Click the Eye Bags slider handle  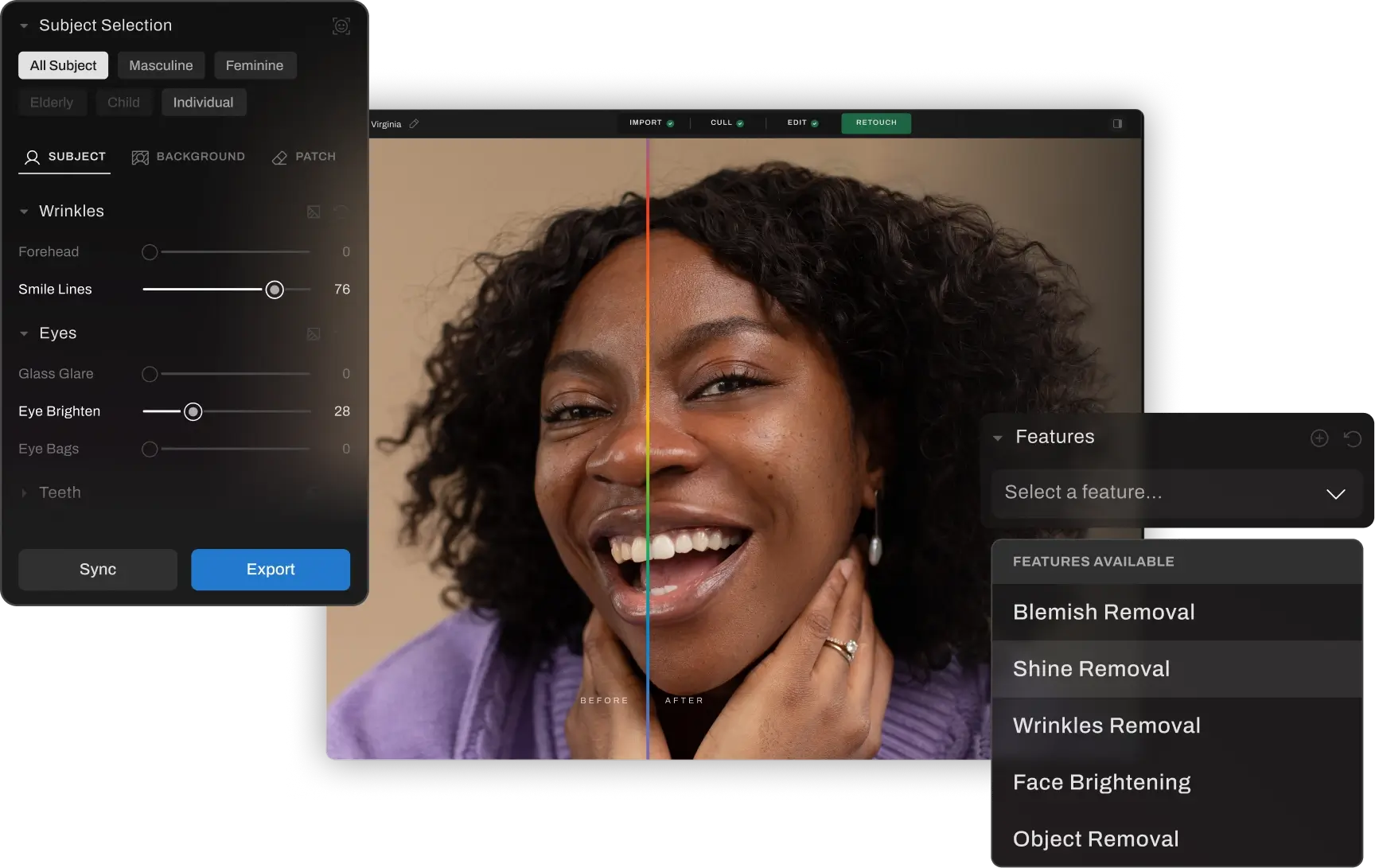(150, 450)
